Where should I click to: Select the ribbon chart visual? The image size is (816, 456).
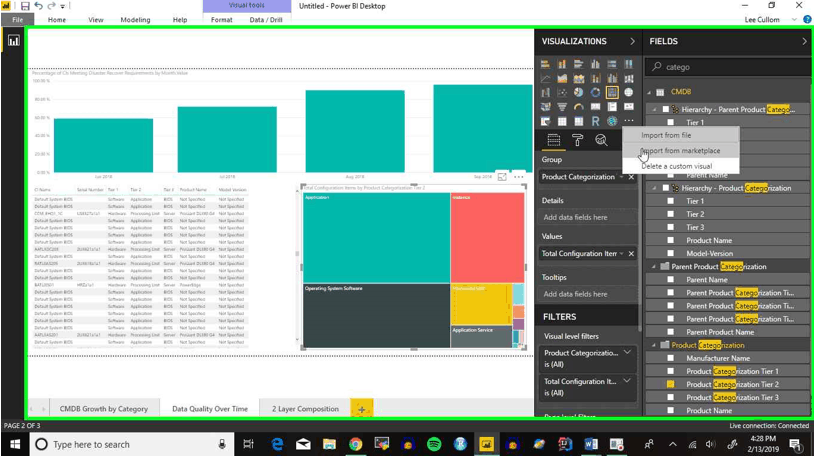click(629, 79)
